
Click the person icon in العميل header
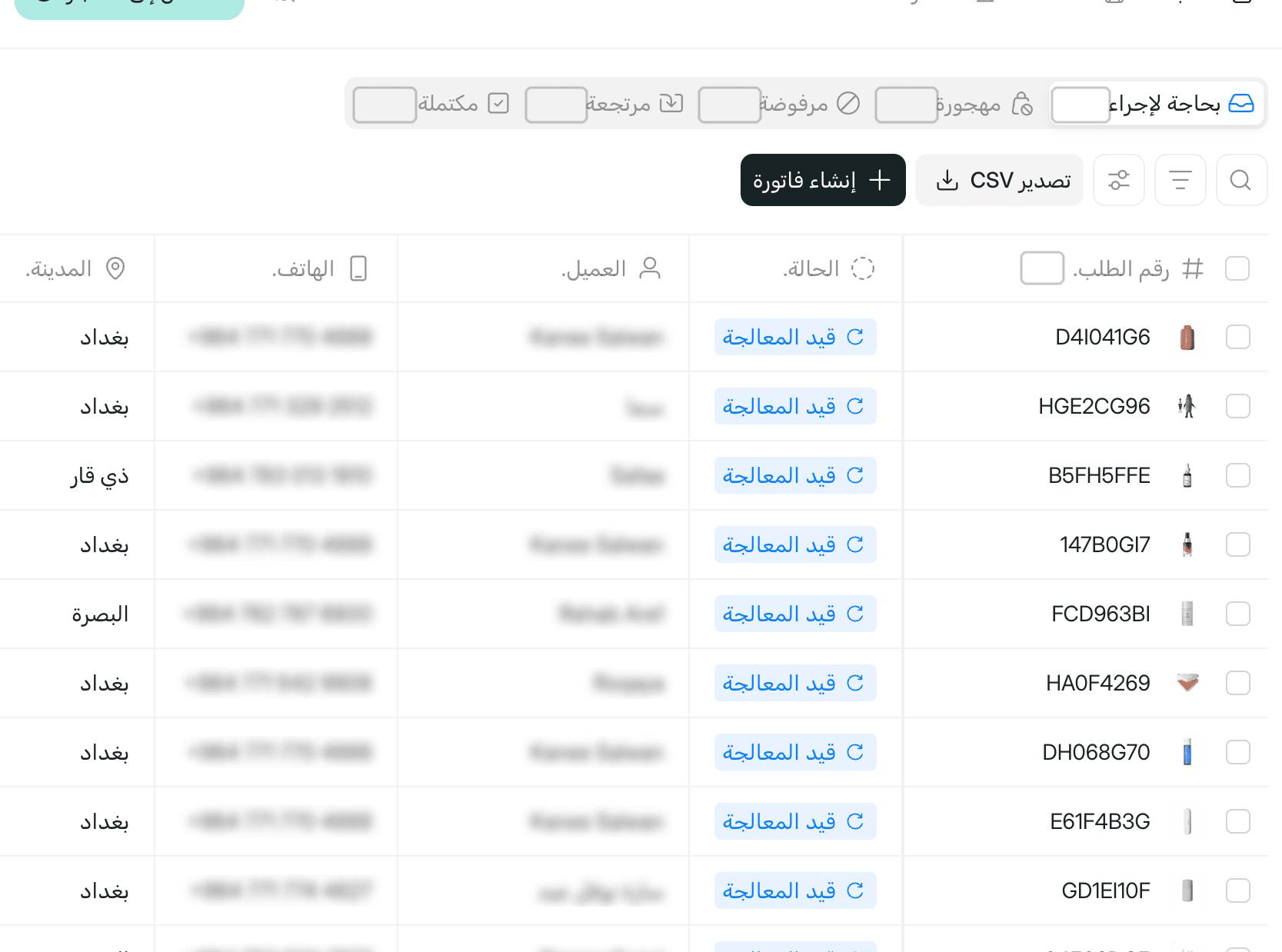click(x=651, y=268)
